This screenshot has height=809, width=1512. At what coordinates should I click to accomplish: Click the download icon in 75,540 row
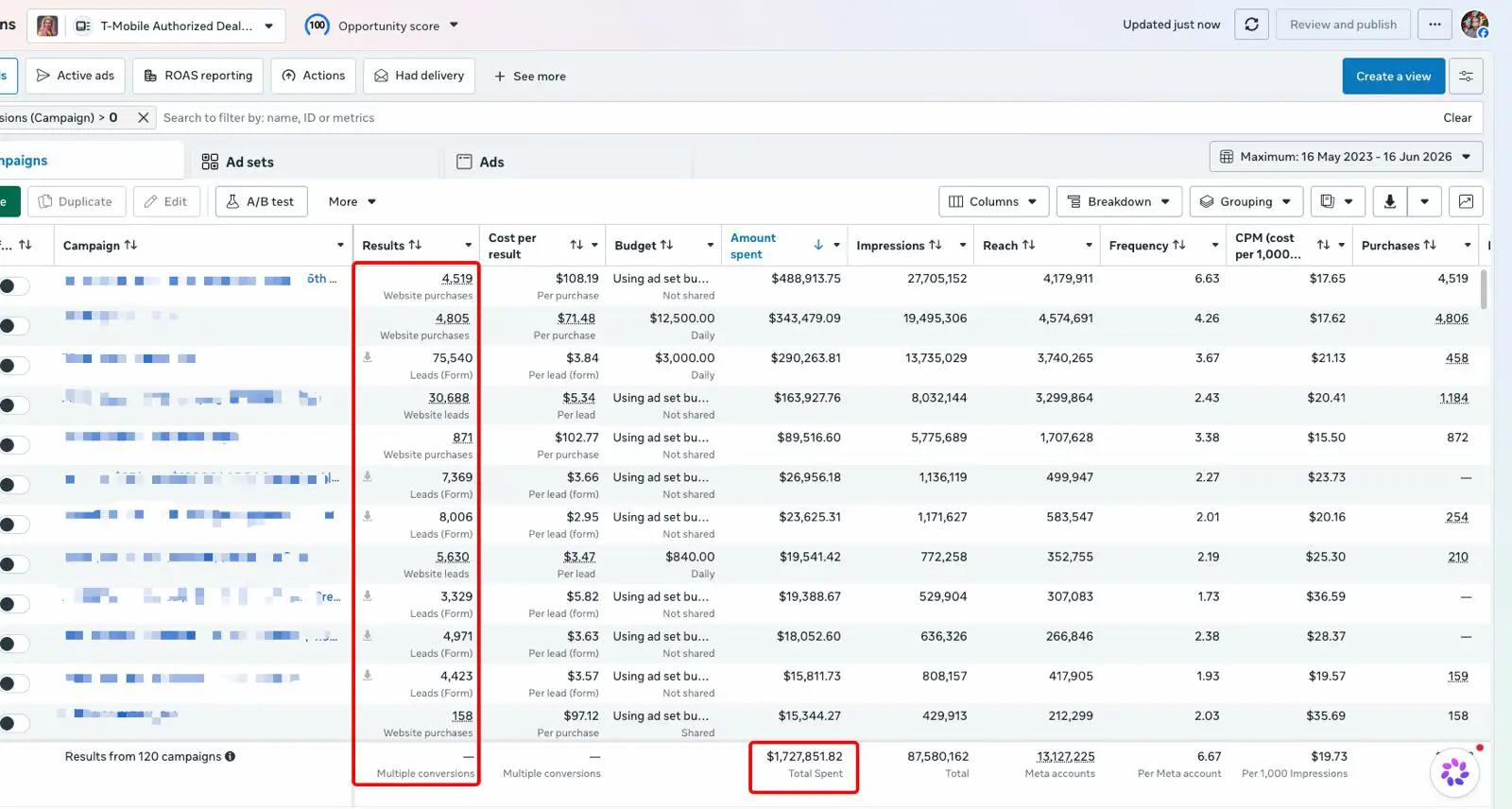(x=368, y=357)
